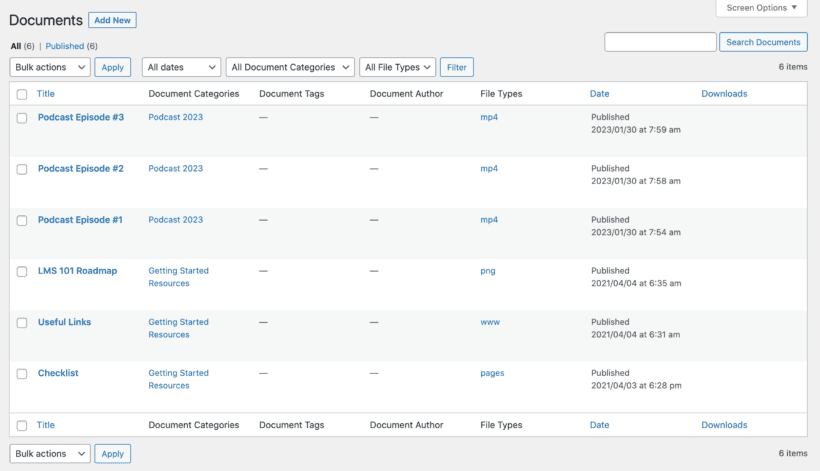
Task: Click the search documents text field
Action: pyautogui.click(x=660, y=42)
